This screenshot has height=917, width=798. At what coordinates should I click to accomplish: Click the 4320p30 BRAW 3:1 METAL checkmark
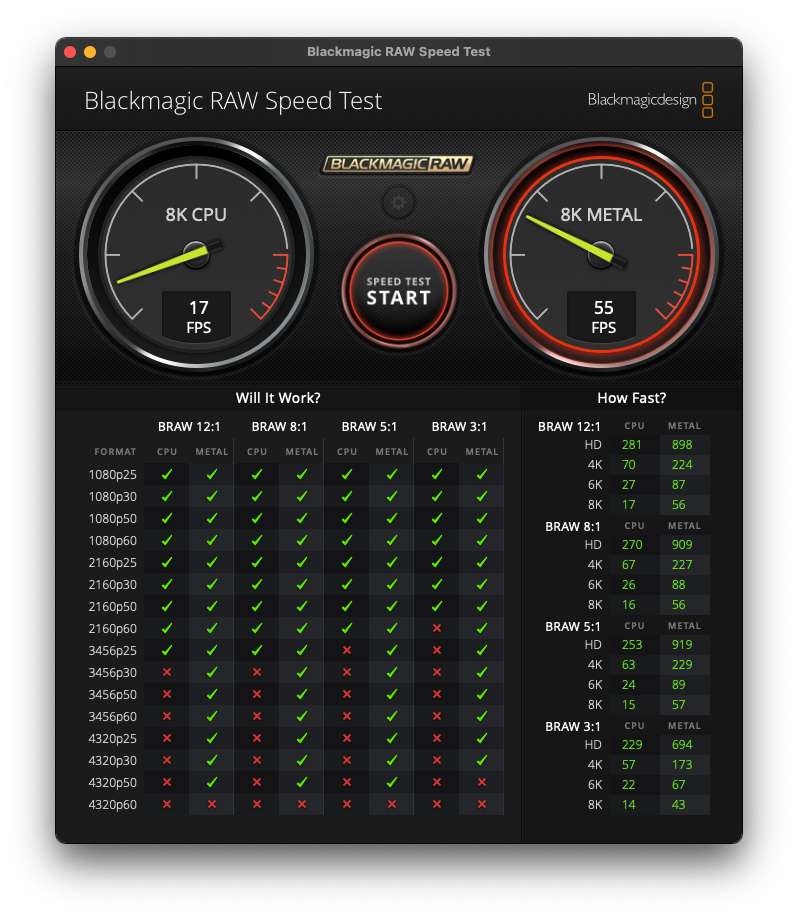pyautogui.click(x=482, y=760)
